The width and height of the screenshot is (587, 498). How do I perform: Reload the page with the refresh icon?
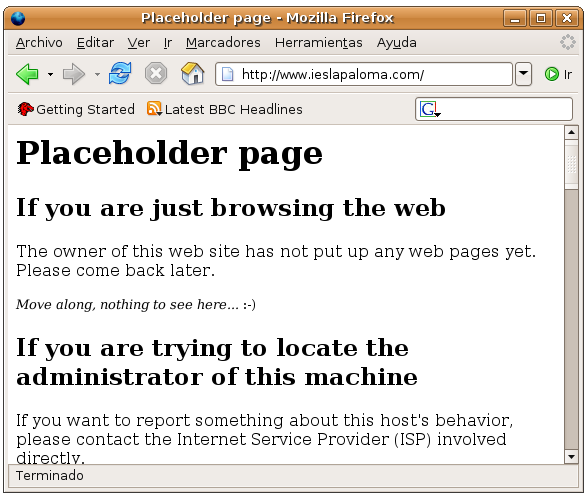[x=120, y=73]
